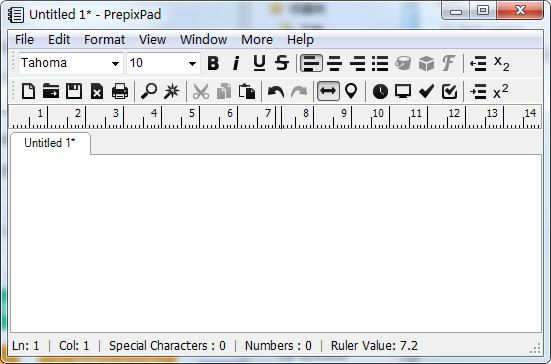Maximize the PrepixPad window
The width and height of the screenshot is (551, 364).
pos(483,11)
